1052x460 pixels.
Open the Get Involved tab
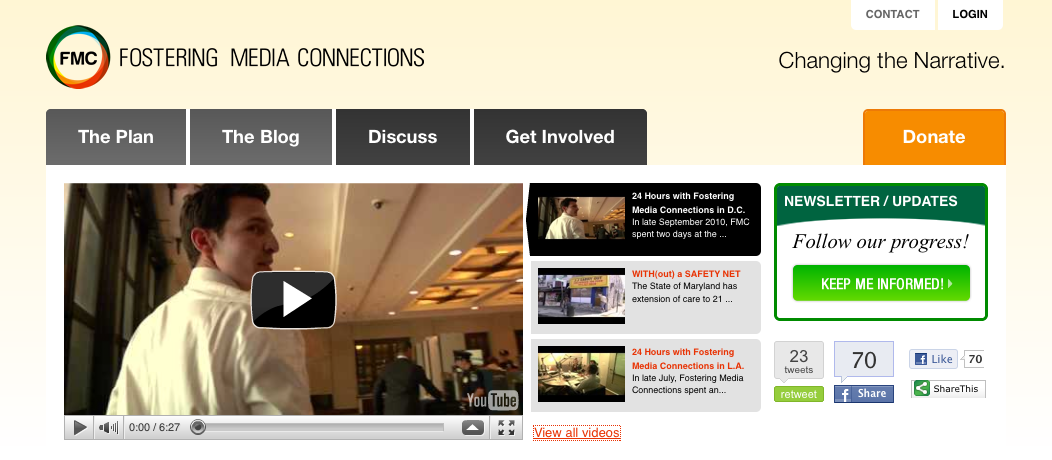(x=560, y=137)
